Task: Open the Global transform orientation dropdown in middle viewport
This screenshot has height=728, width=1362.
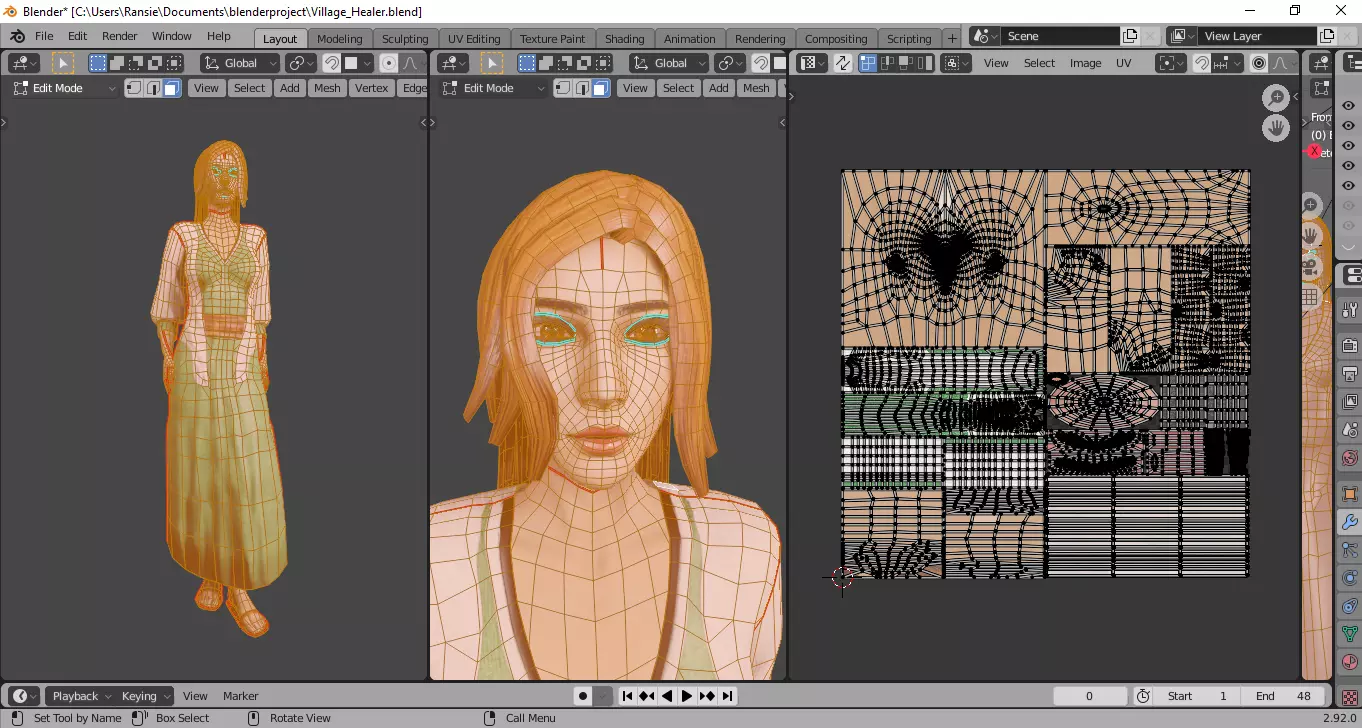Action: coord(671,63)
